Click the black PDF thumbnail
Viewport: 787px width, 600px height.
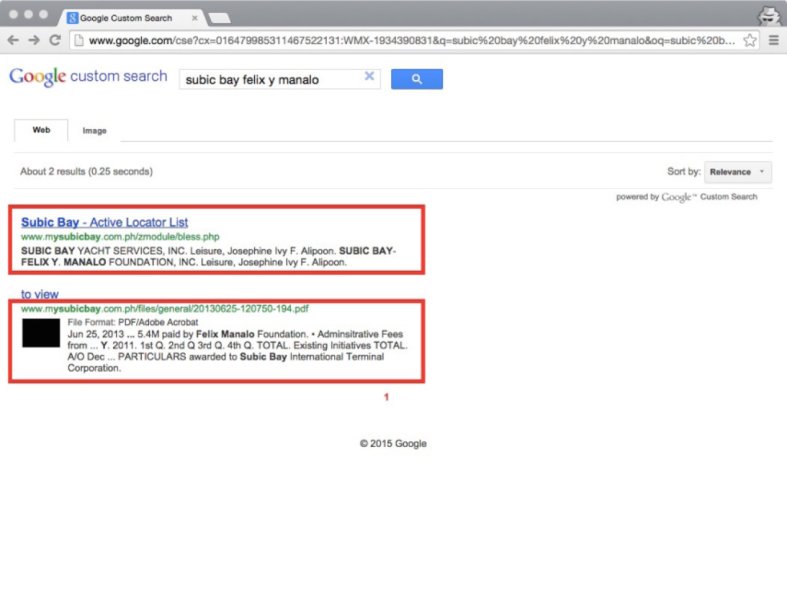pos(41,332)
